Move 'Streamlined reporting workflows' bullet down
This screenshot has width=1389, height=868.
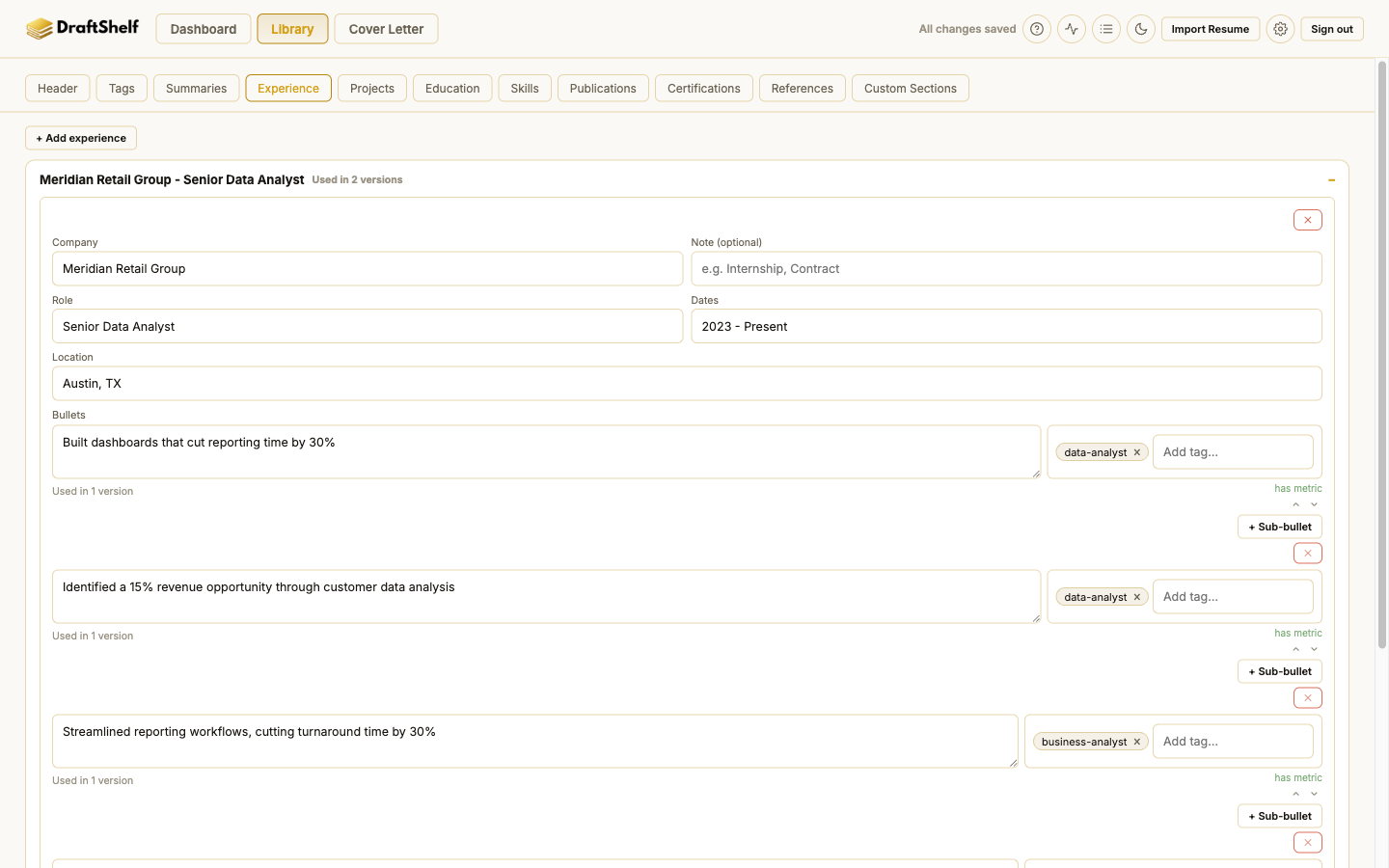(1314, 794)
